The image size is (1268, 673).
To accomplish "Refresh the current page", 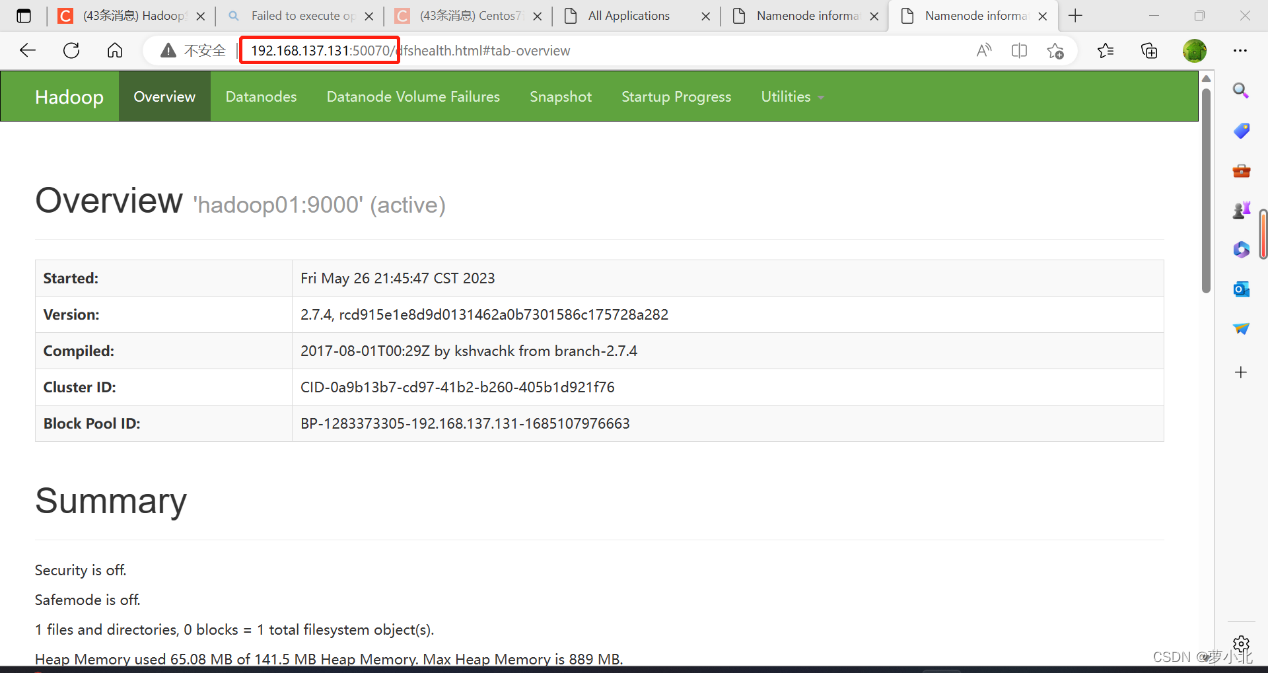I will pyautogui.click(x=71, y=51).
